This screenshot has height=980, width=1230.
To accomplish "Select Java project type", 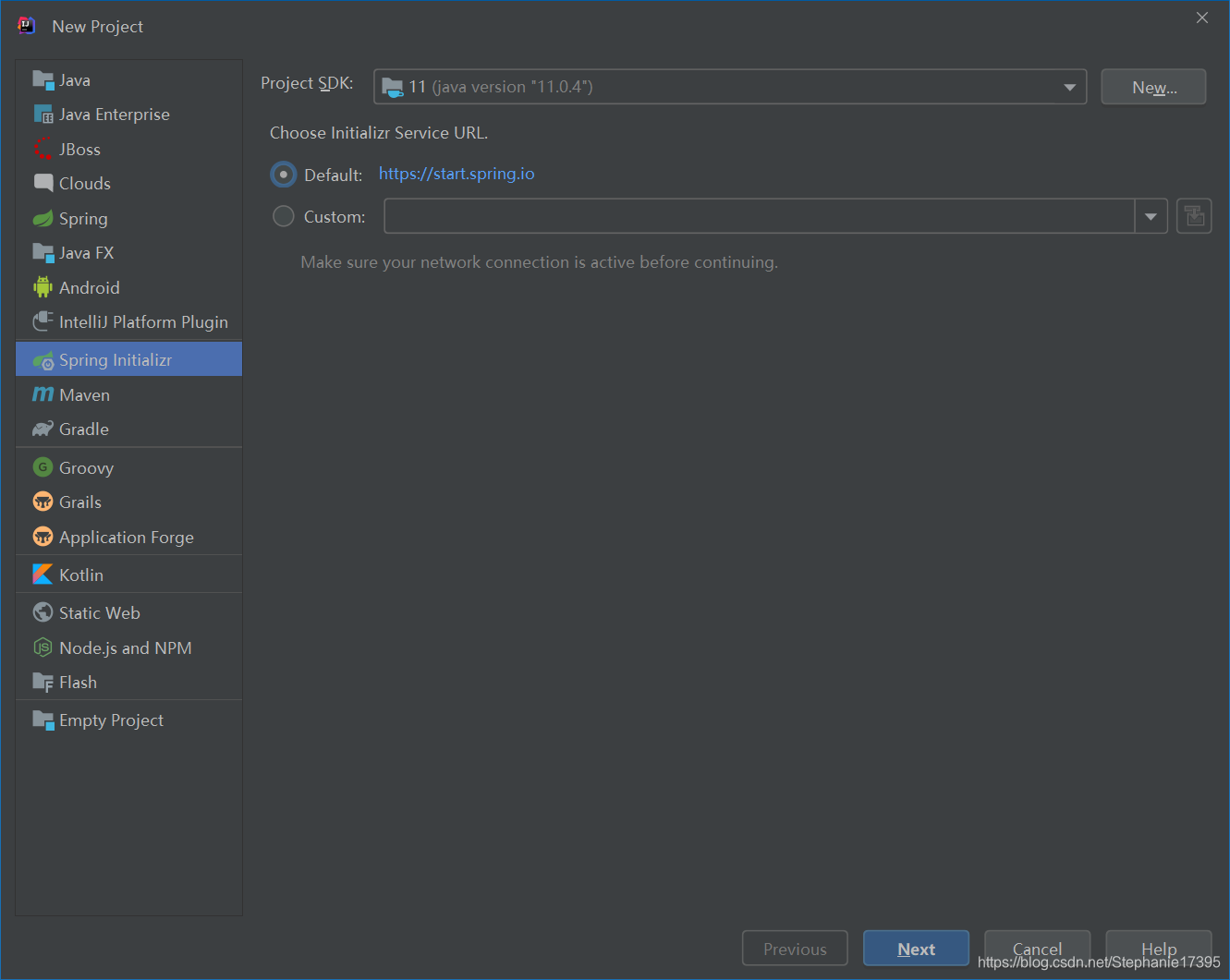I will pos(129,80).
